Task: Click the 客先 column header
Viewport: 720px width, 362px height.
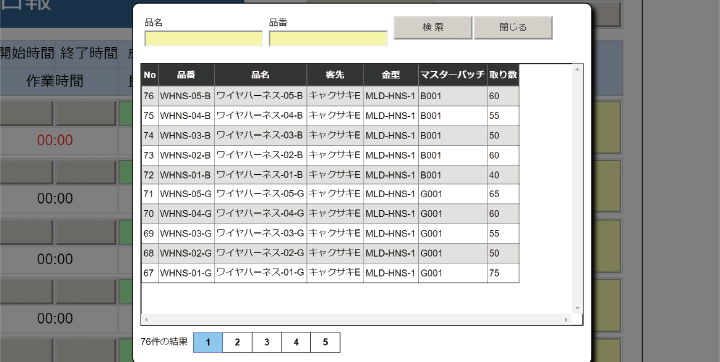Action: click(335, 75)
